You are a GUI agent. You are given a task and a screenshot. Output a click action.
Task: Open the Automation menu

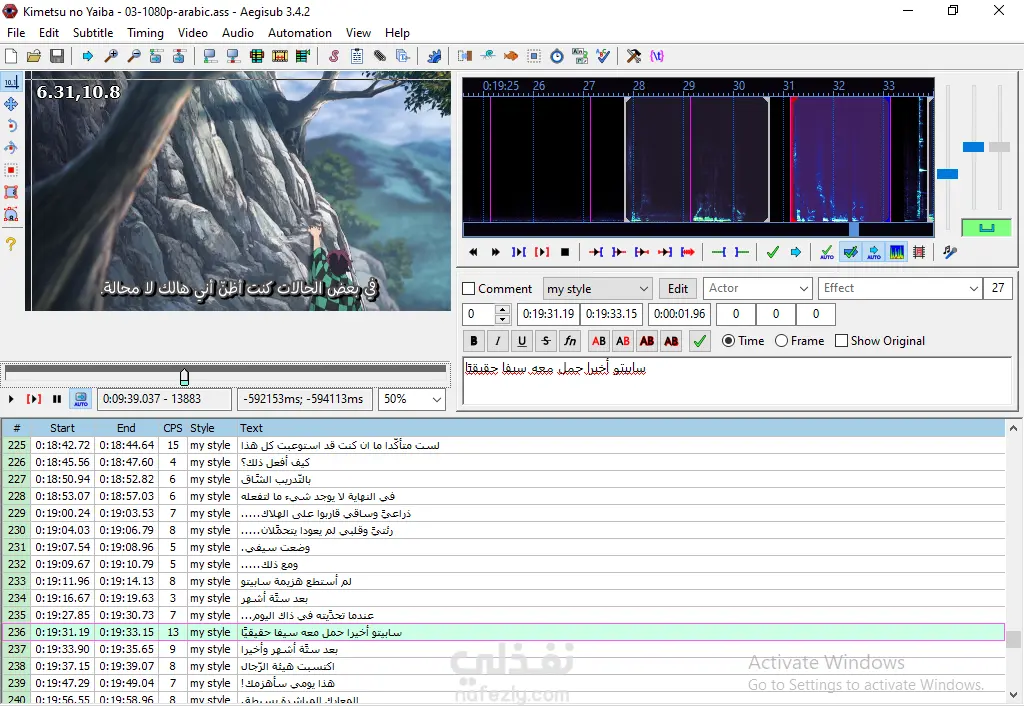[x=300, y=33]
